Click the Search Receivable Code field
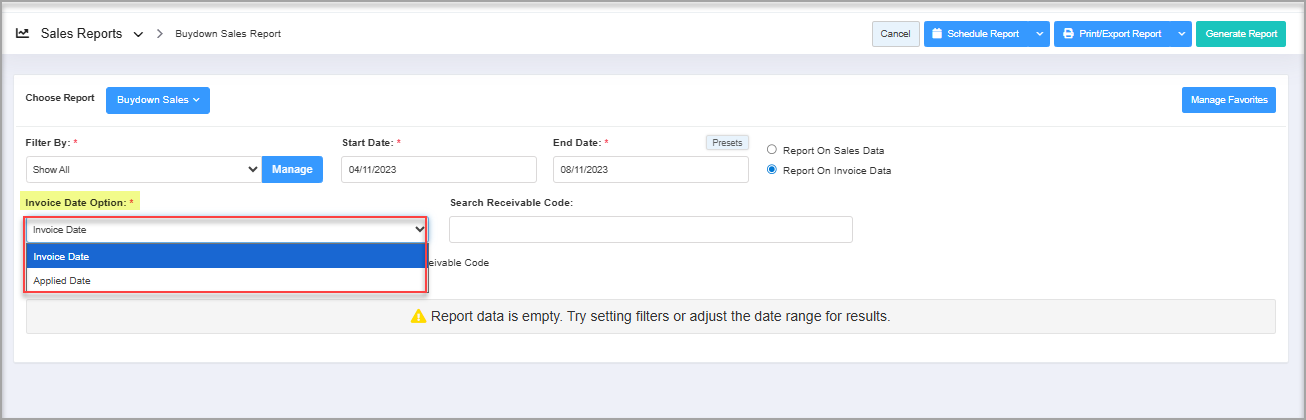The height and width of the screenshot is (420, 1306). point(650,229)
